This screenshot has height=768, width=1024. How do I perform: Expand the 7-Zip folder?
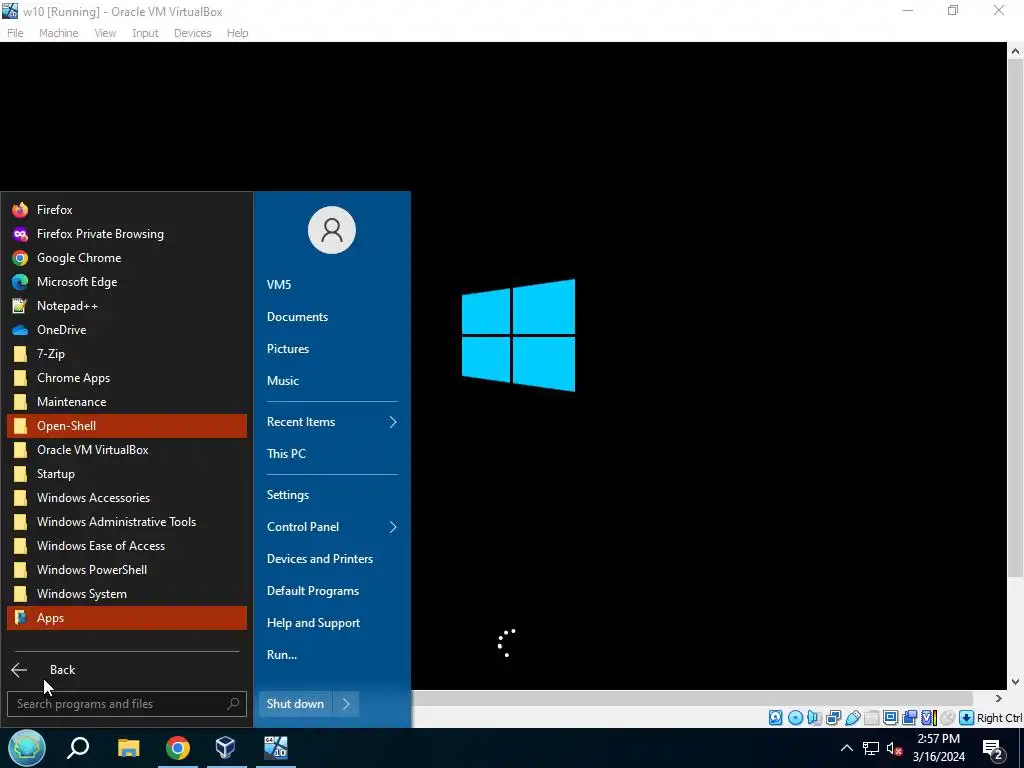coord(127,354)
